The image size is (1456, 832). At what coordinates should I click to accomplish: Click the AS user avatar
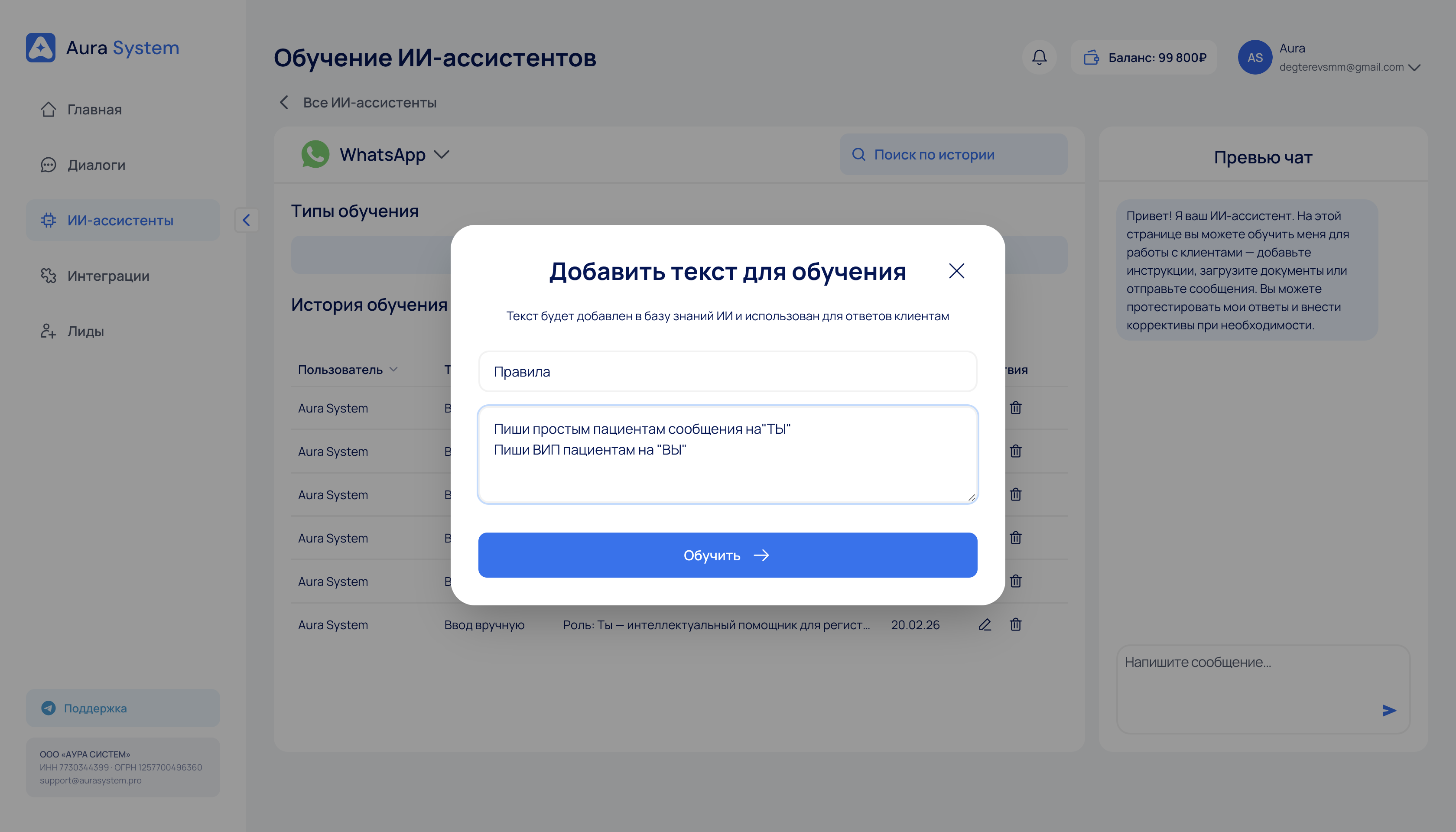[x=1254, y=57]
